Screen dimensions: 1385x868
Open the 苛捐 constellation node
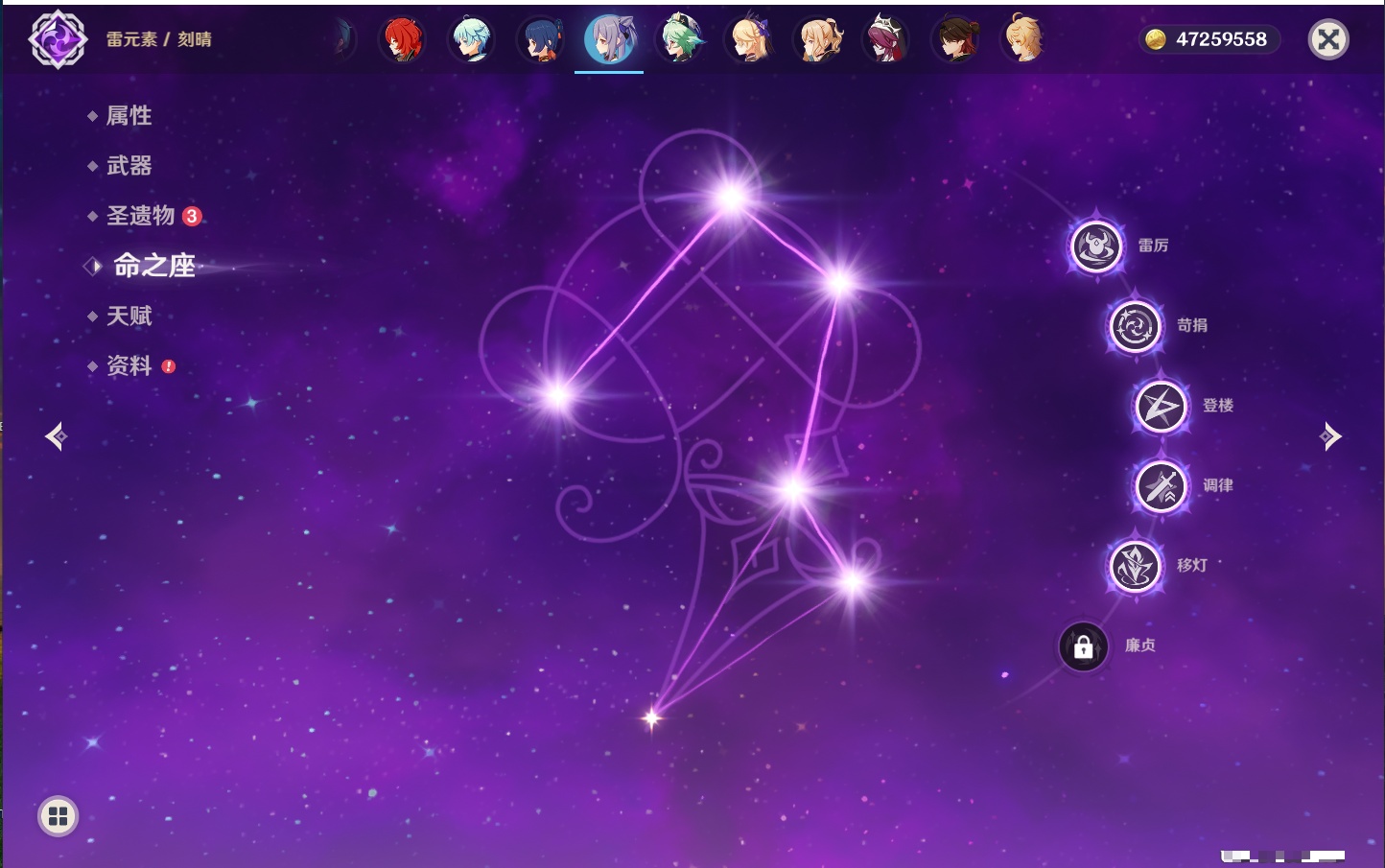tap(1136, 326)
